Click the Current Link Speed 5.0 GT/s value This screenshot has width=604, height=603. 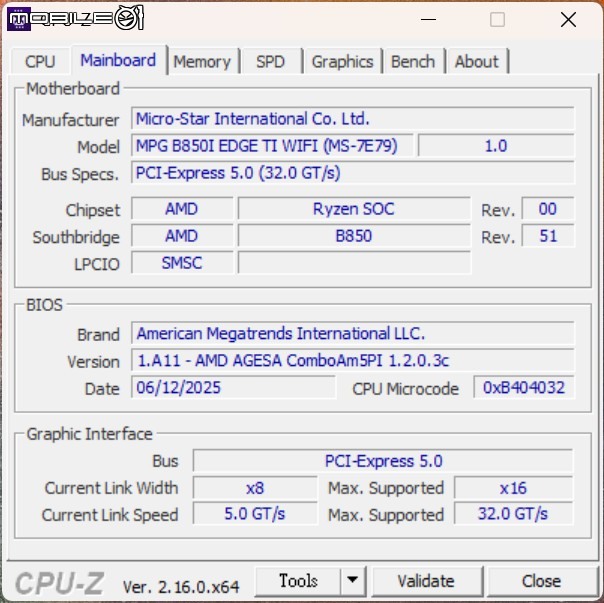coord(255,514)
